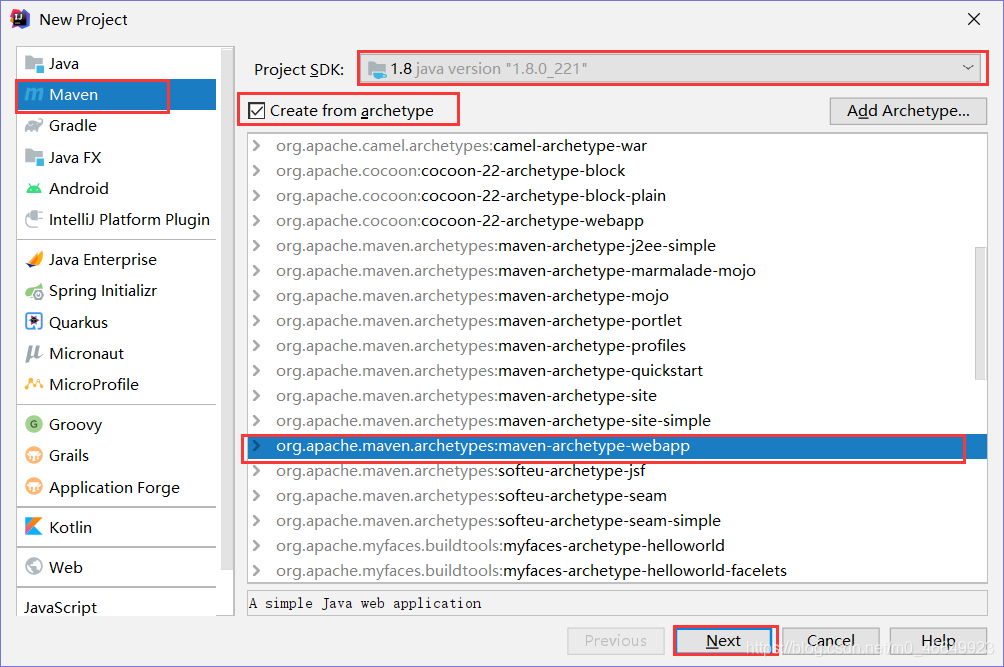
Task: Expand myfaces-archetype-helloworld node
Action: coord(257,545)
